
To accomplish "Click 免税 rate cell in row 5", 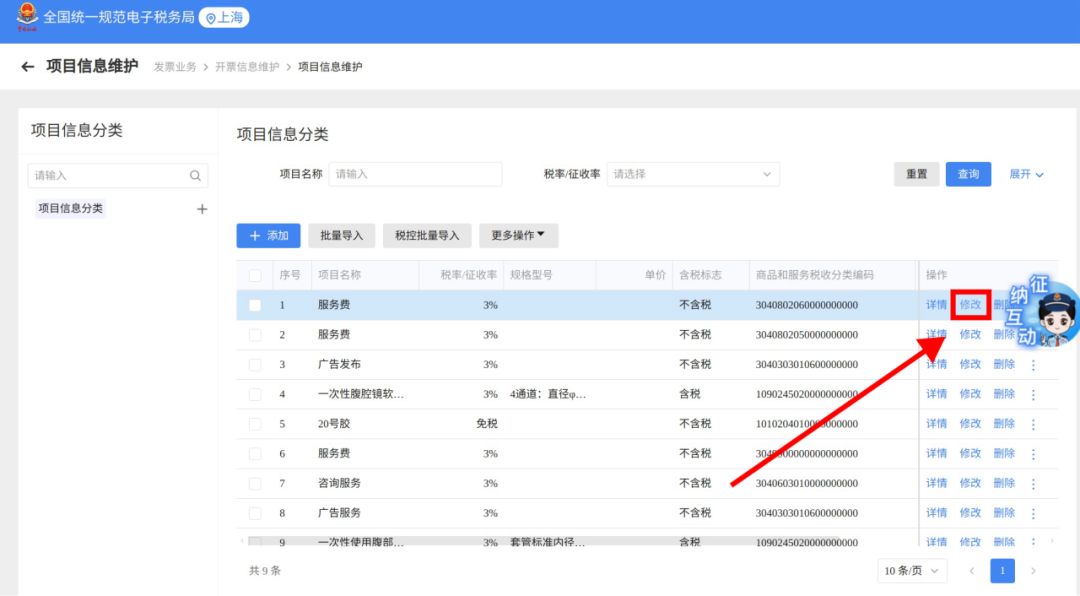I will click(487, 424).
